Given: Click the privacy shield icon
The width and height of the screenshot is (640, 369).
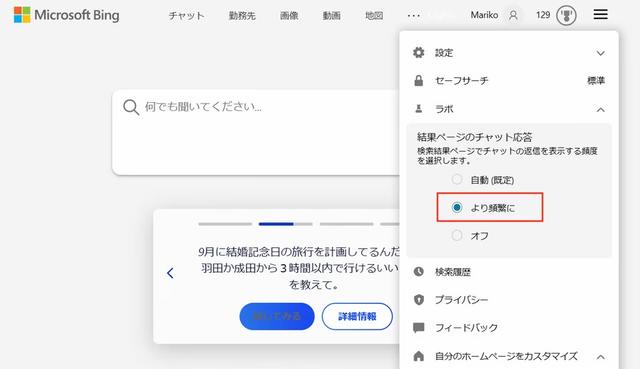Looking at the screenshot, I should pyautogui.click(x=418, y=300).
